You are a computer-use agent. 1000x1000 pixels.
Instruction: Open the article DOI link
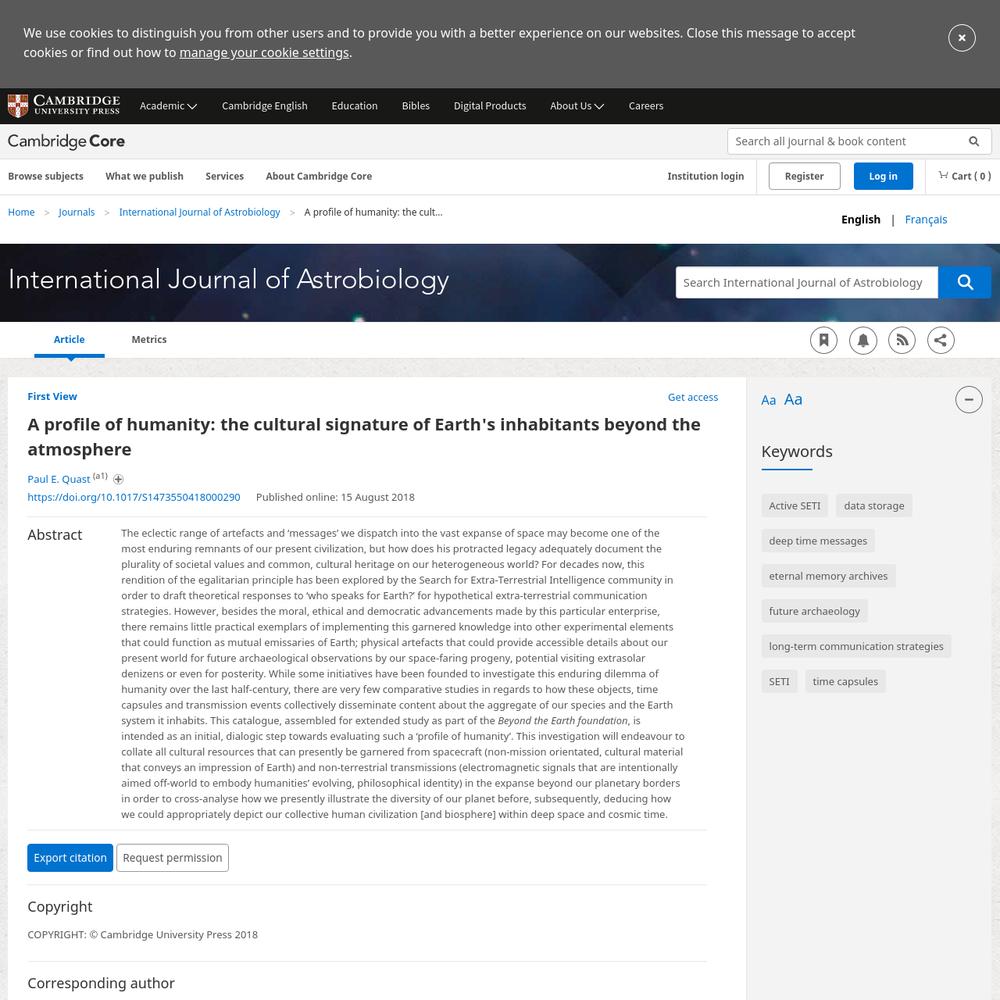click(x=134, y=497)
